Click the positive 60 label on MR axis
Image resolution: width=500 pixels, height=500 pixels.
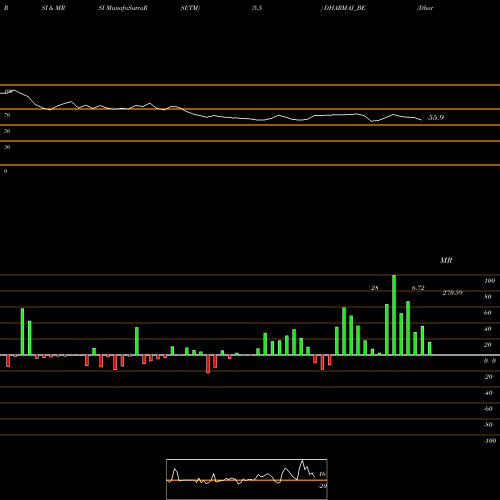[488, 313]
